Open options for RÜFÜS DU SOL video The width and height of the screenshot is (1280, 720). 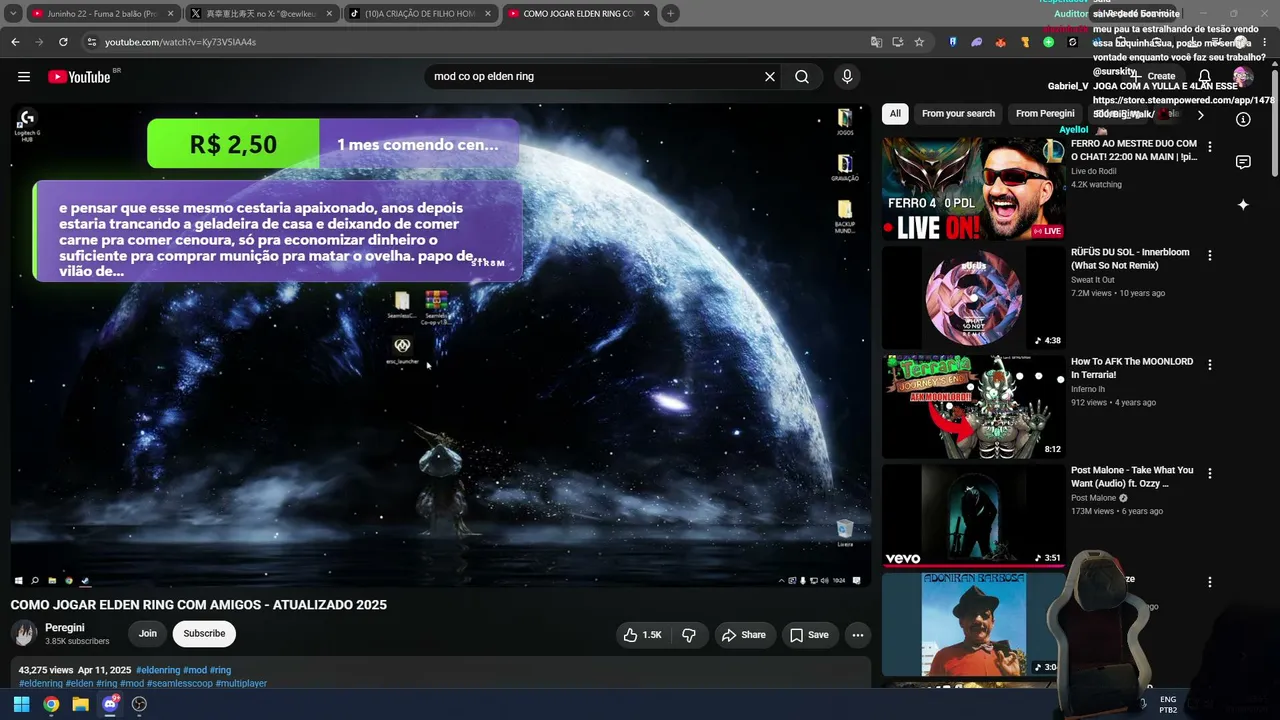point(1209,256)
